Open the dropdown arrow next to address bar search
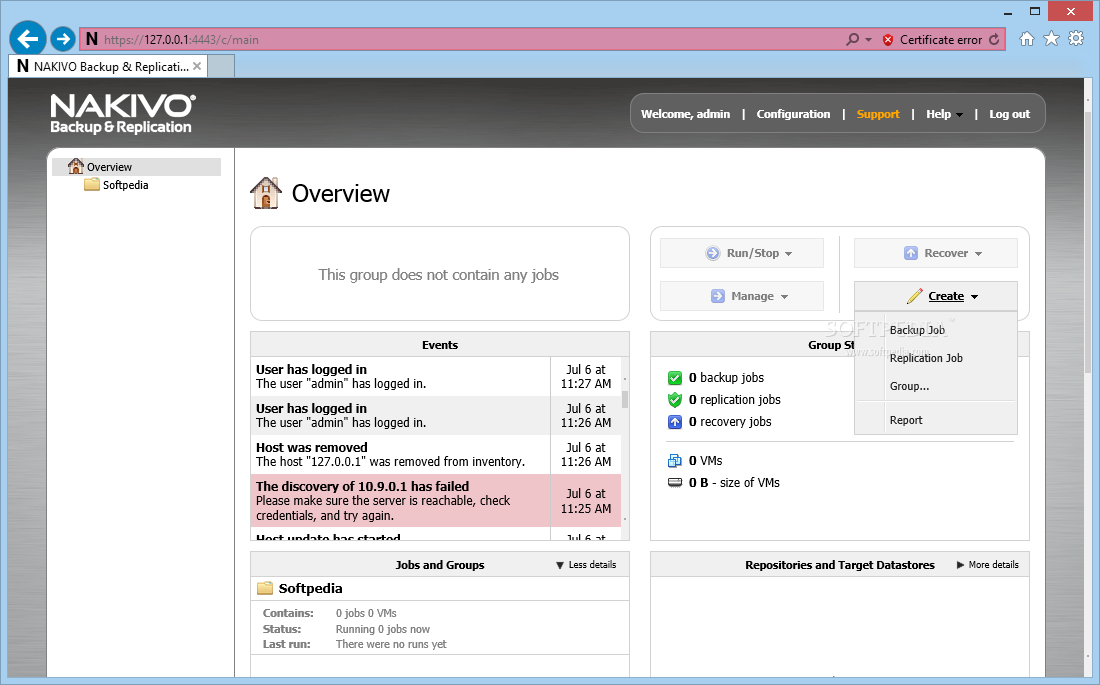Screen dimensions: 1100x685 click(868, 40)
